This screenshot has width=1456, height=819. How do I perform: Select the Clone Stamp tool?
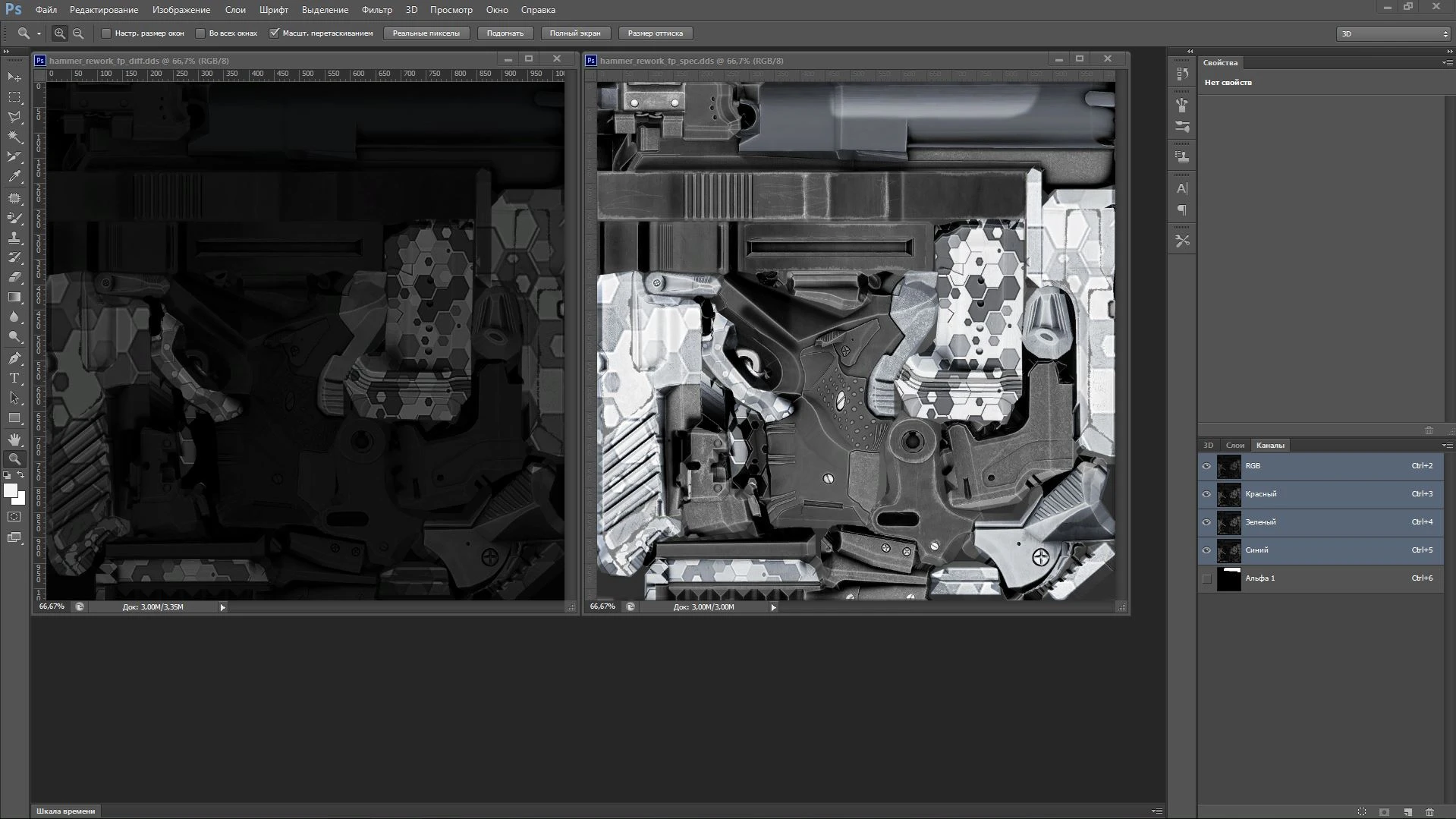coord(14,238)
